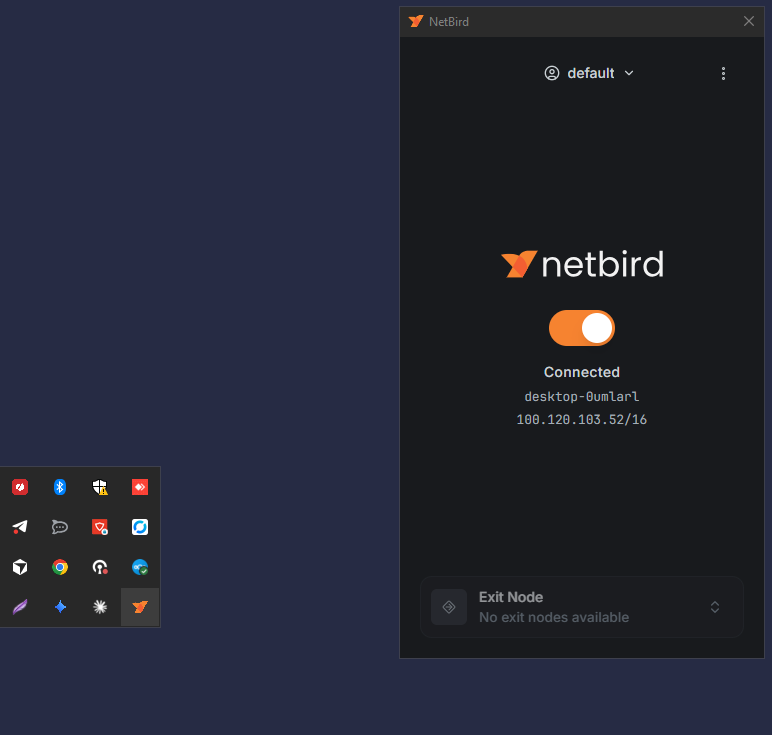Screen dimensions: 772x735
Task: Open blue circular sync tray icon
Action: tap(140, 527)
